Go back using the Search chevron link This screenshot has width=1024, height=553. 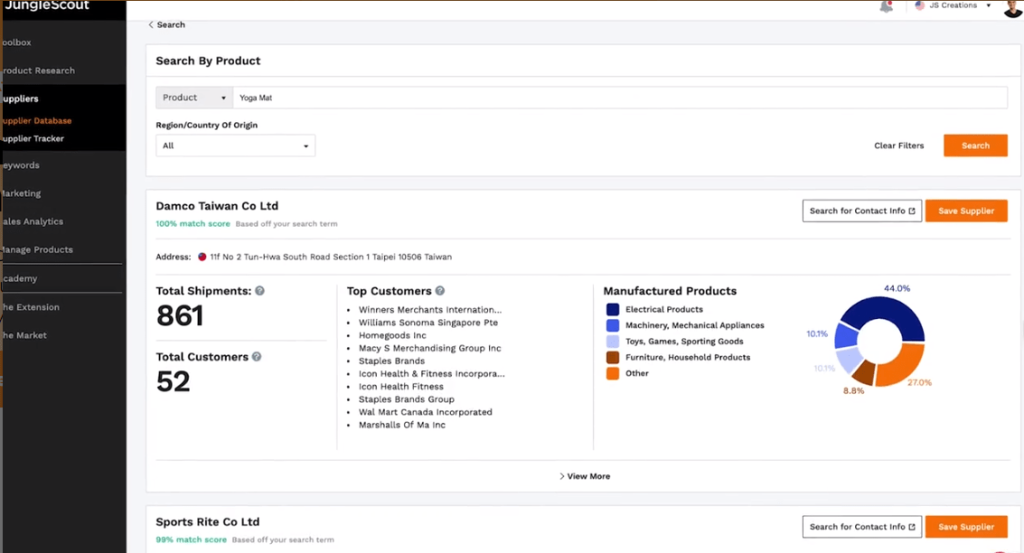point(167,25)
